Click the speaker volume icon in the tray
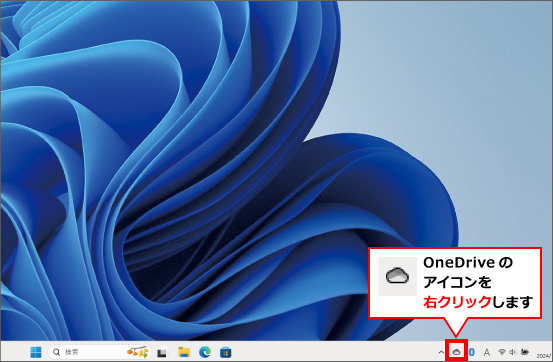This screenshot has width=553, height=362. [x=512, y=351]
